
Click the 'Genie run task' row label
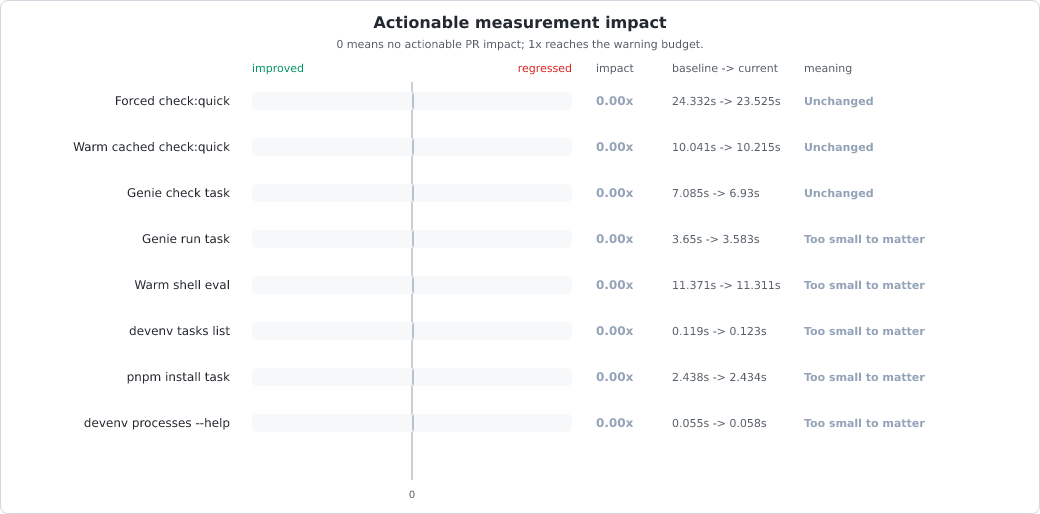point(186,239)
